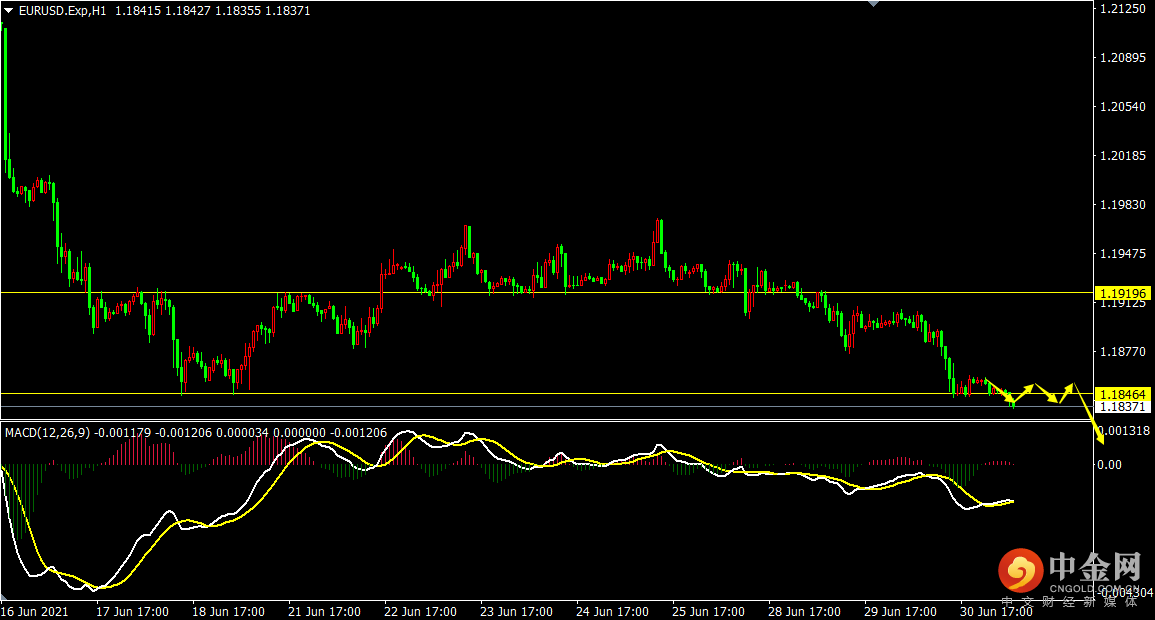Select the horizontal line at 1.19196

point(547,293)
